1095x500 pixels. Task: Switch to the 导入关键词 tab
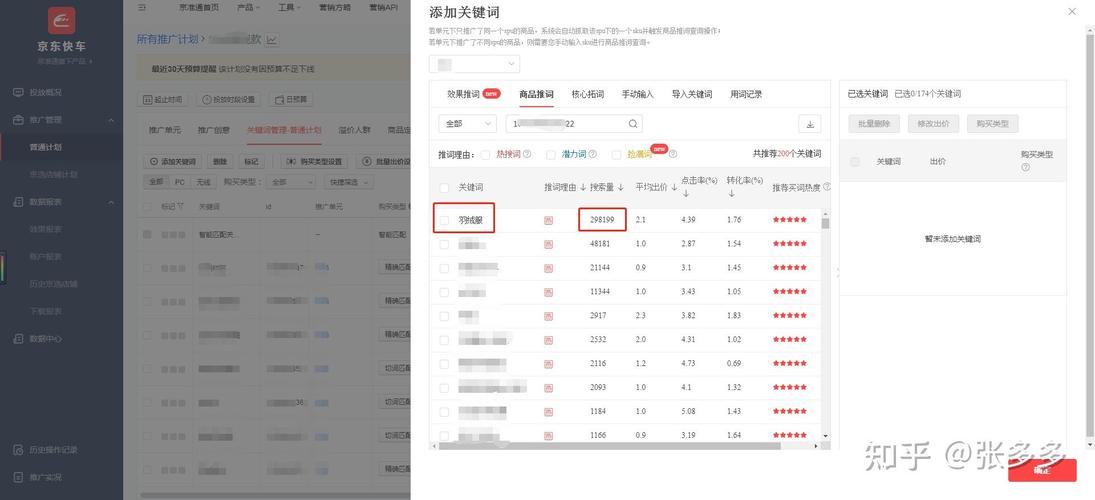(x=692, y=94)
